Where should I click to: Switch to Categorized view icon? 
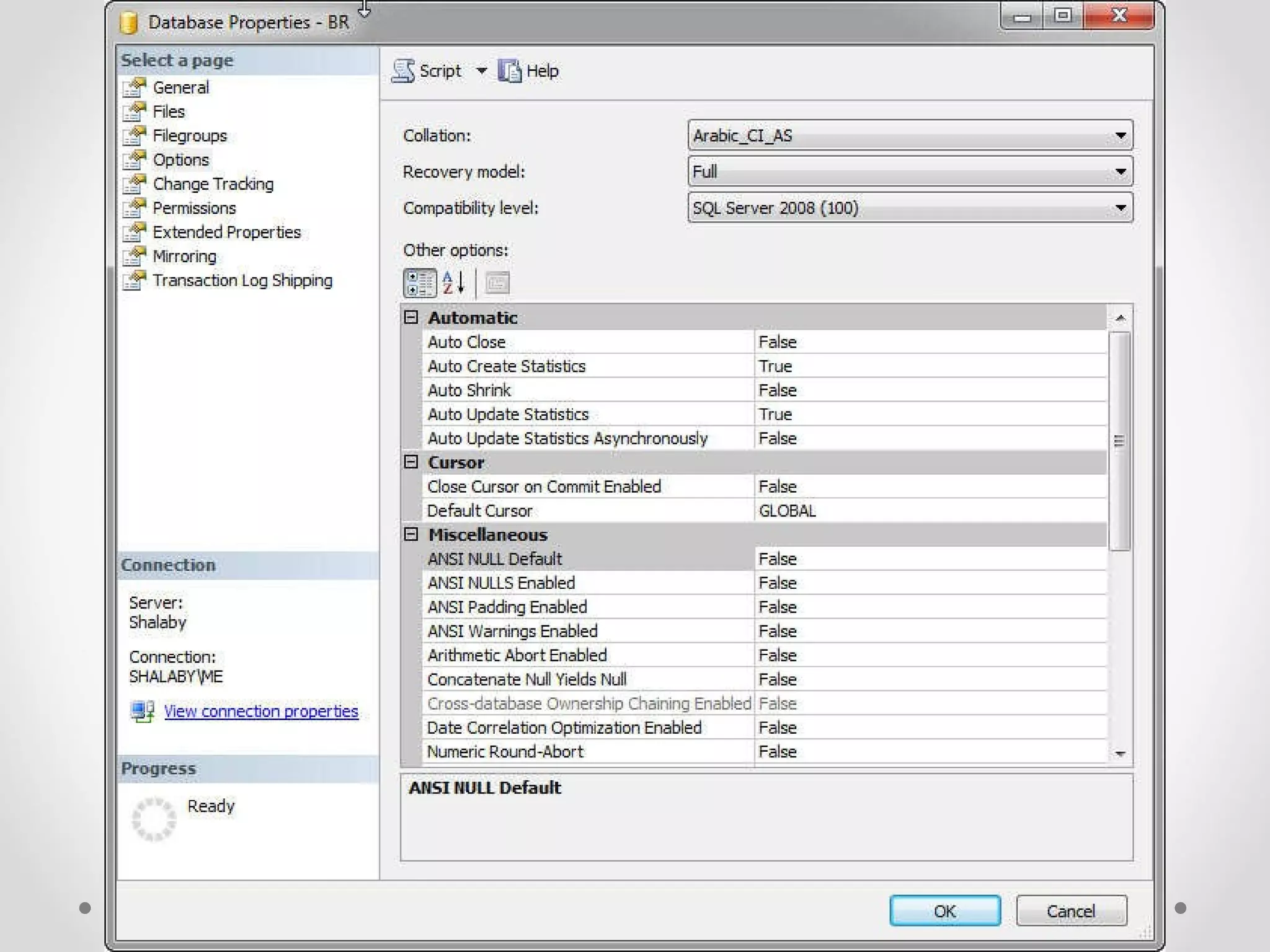[420, 283]
